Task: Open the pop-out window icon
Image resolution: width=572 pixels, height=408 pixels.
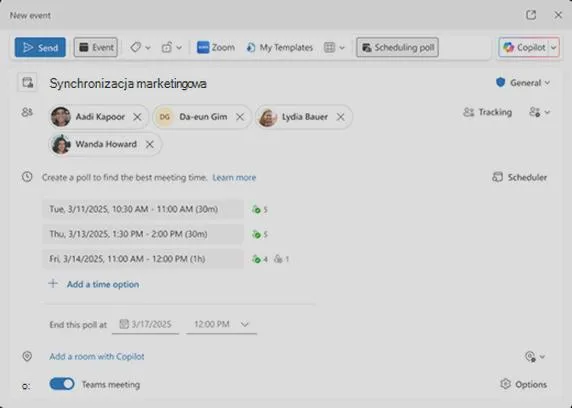Action: coord(531,15)
